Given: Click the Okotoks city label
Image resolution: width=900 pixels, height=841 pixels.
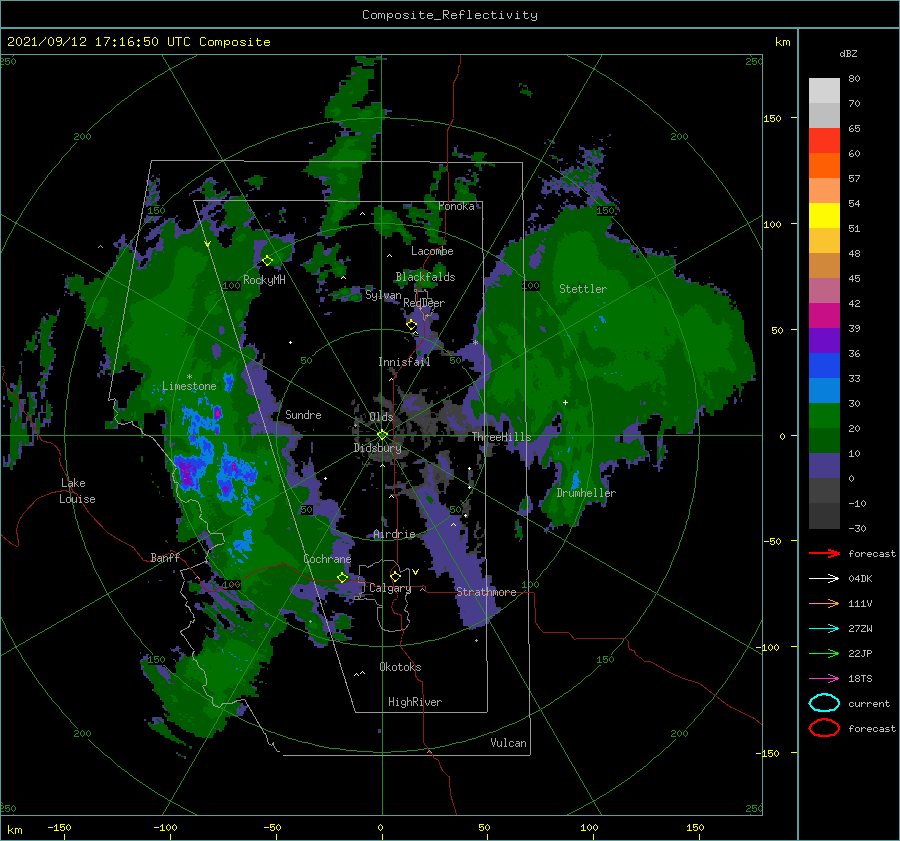Looking at the screenshot, I should (400, 667).
